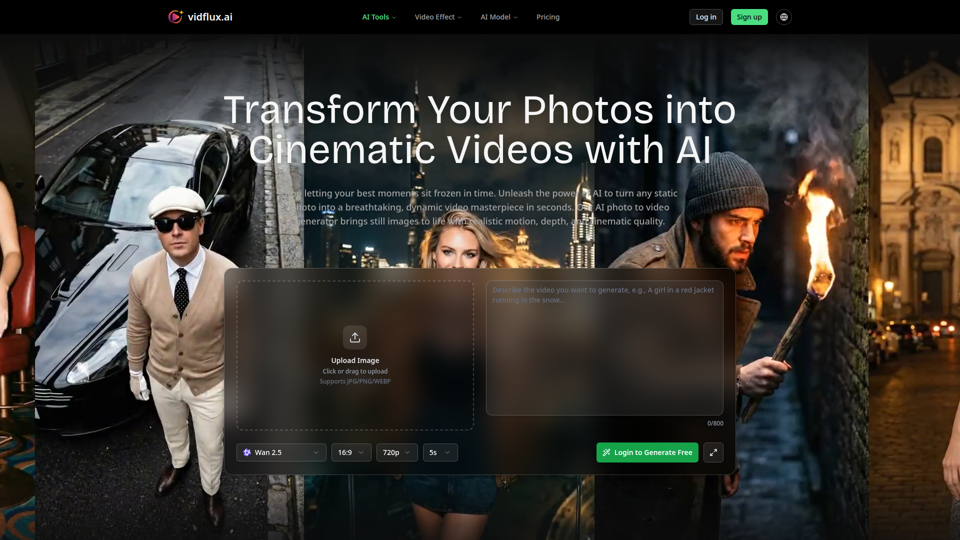The image size is (960, 540).
Task: Click the 0/800 character counter
Action: click(x=715, y=423)
